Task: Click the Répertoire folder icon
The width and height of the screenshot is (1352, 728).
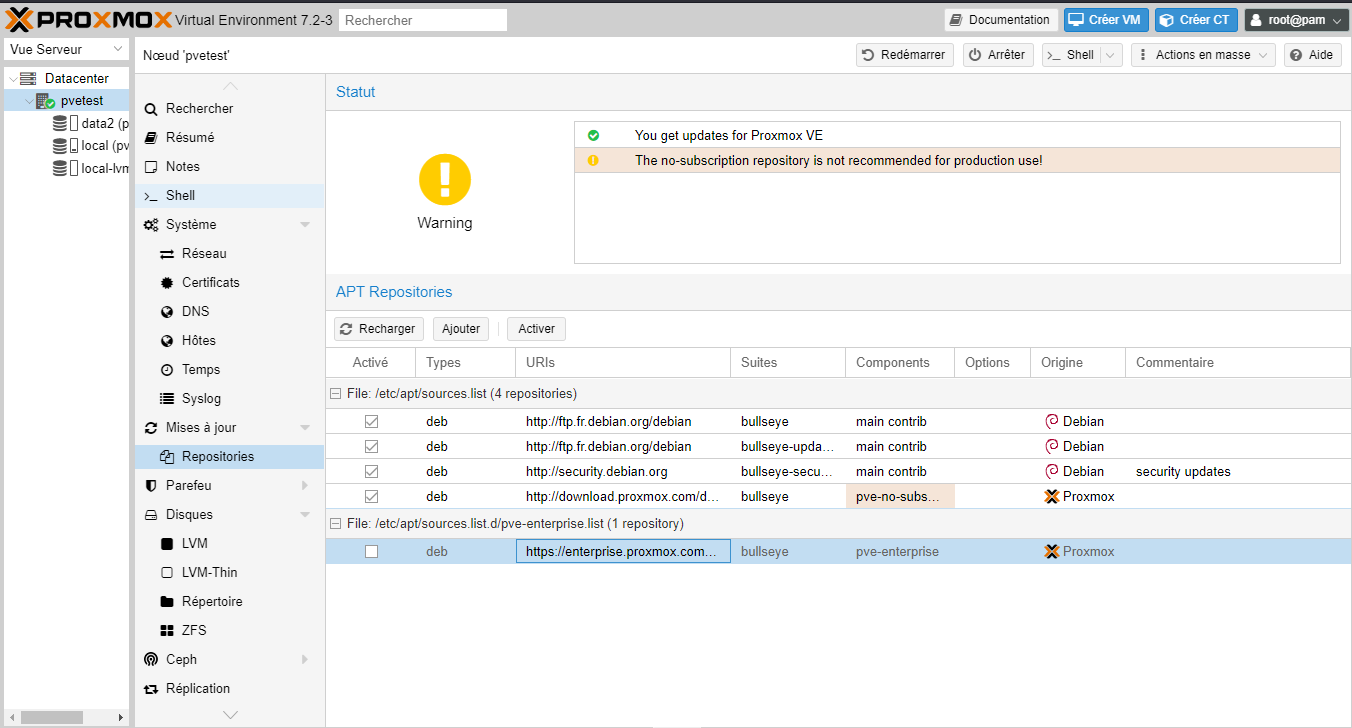Action: [x=167, y=602]
